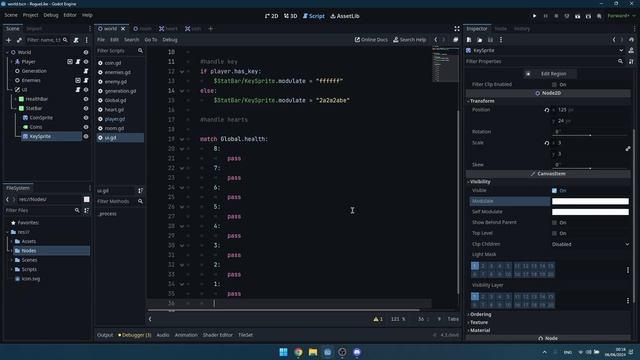640x360 pixels.
Task: Open Search Help
Action: point(409,40)
